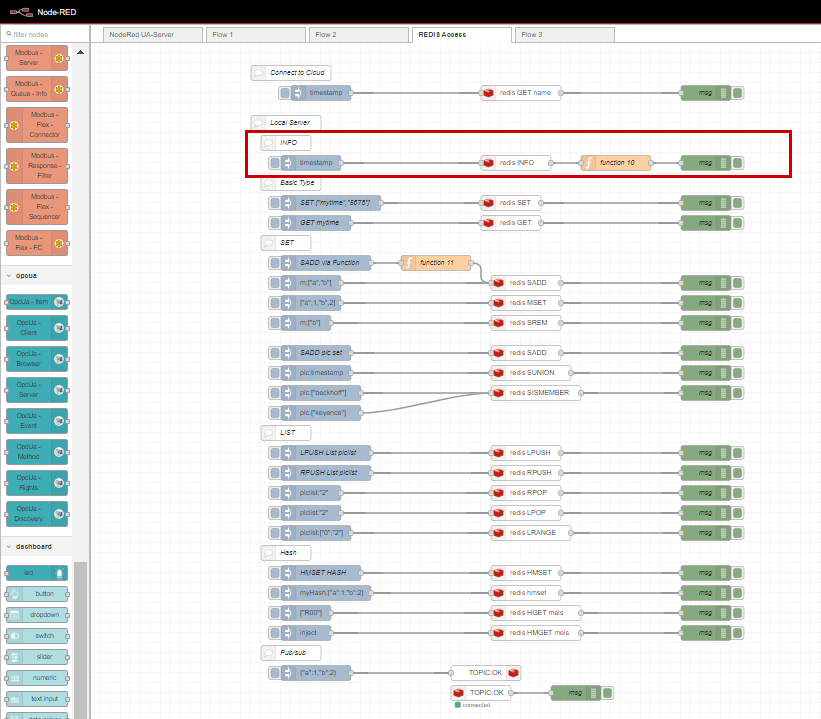Screen dimensions: 821x719
Task: Toggle debug button on redis MSET msg node
Action: tap(737, 303)
